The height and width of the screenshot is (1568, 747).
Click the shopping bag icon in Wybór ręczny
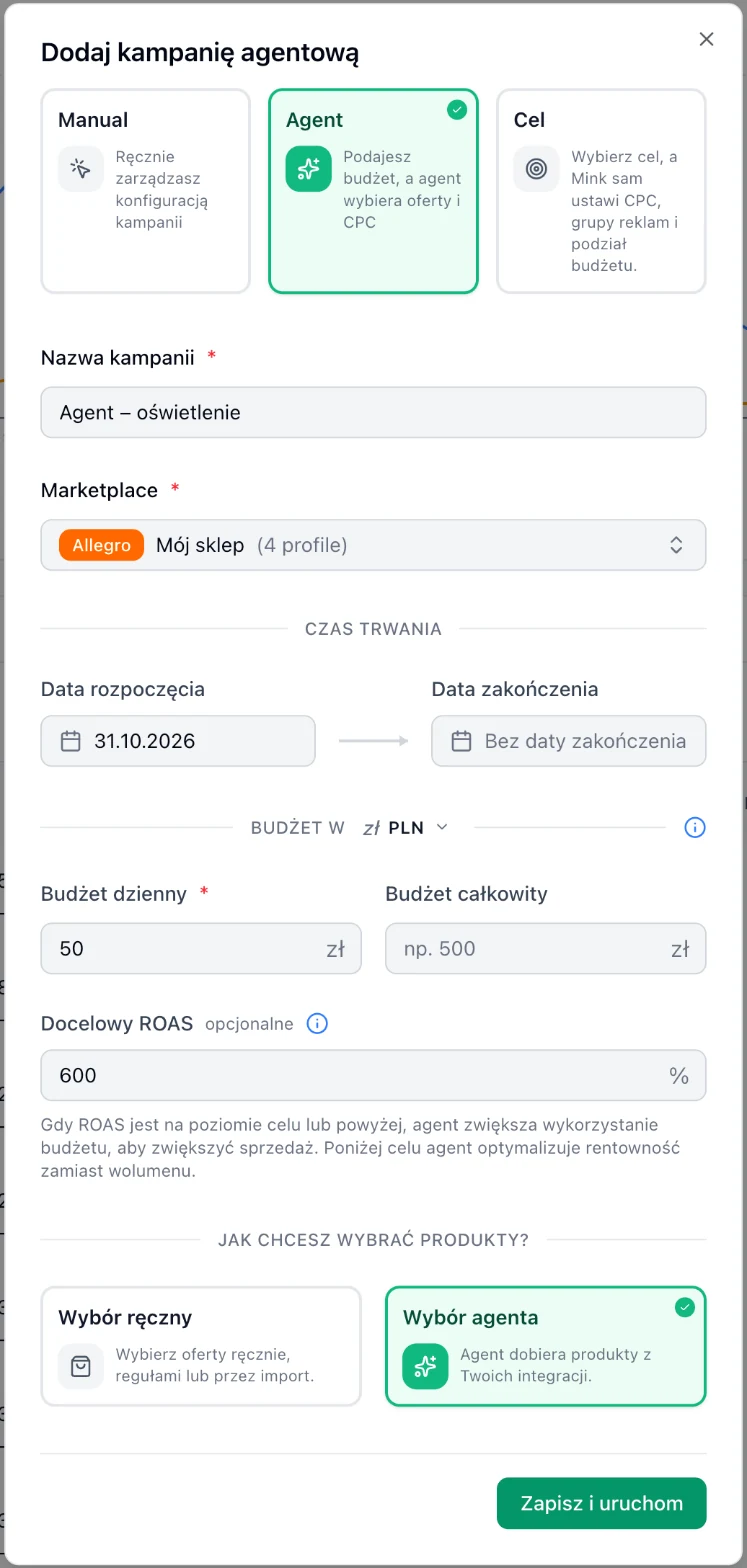(81, 1366)
